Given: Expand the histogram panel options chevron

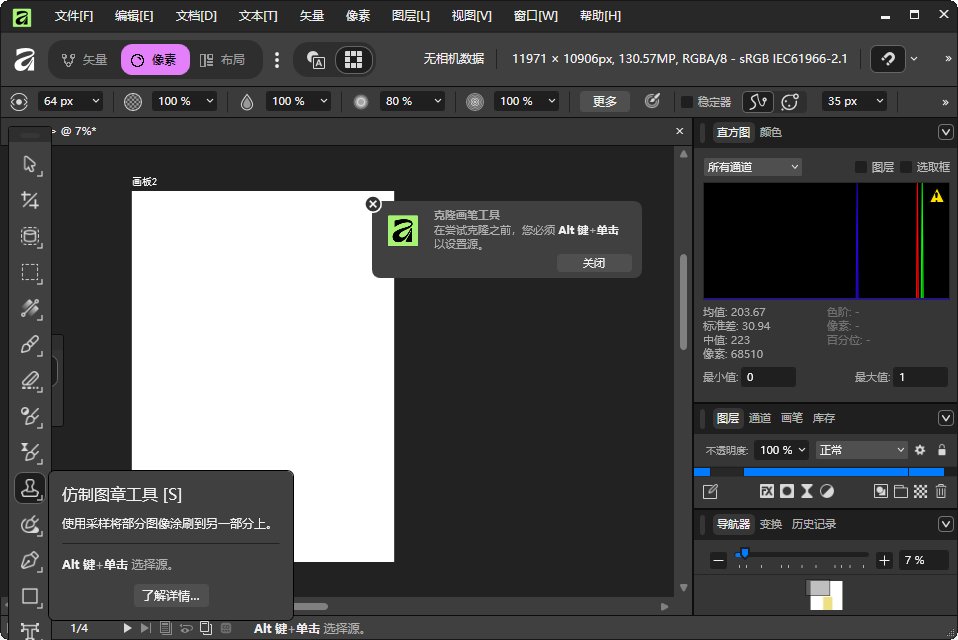Looking at the screenshot, I should (x=946, y=132).
